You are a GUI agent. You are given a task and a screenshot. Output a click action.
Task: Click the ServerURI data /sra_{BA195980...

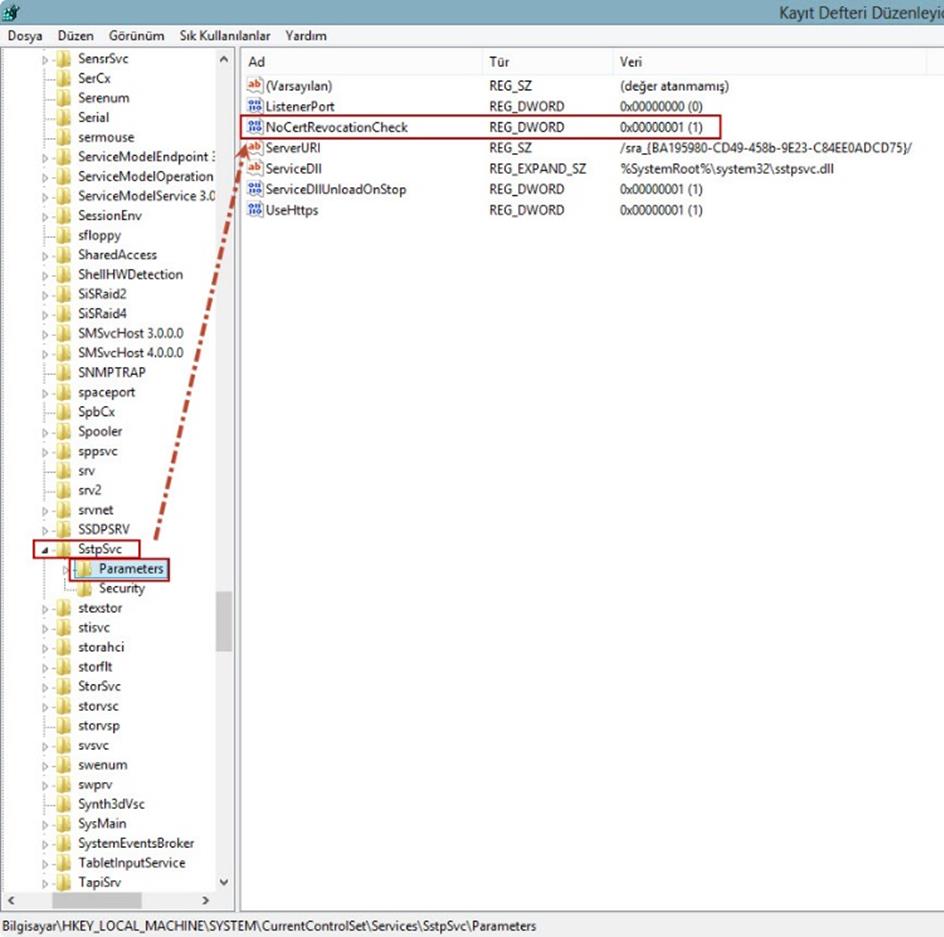766,148
